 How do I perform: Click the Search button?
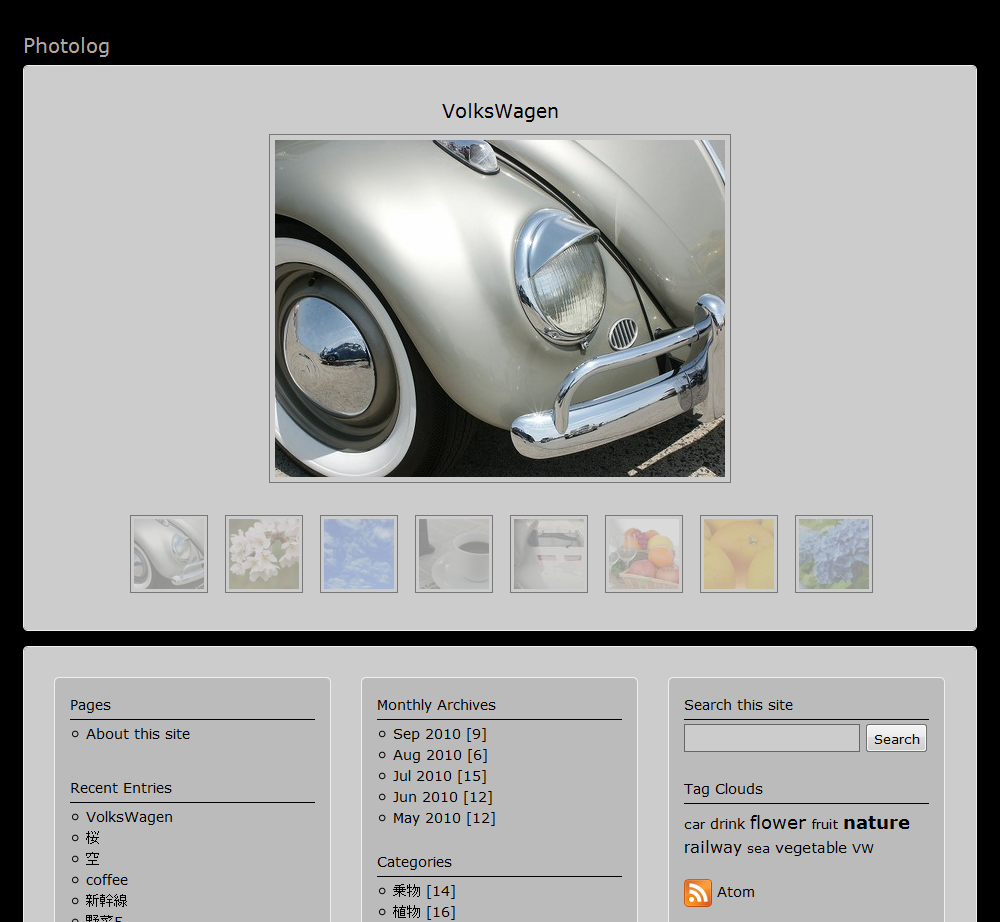pos(897,738)
